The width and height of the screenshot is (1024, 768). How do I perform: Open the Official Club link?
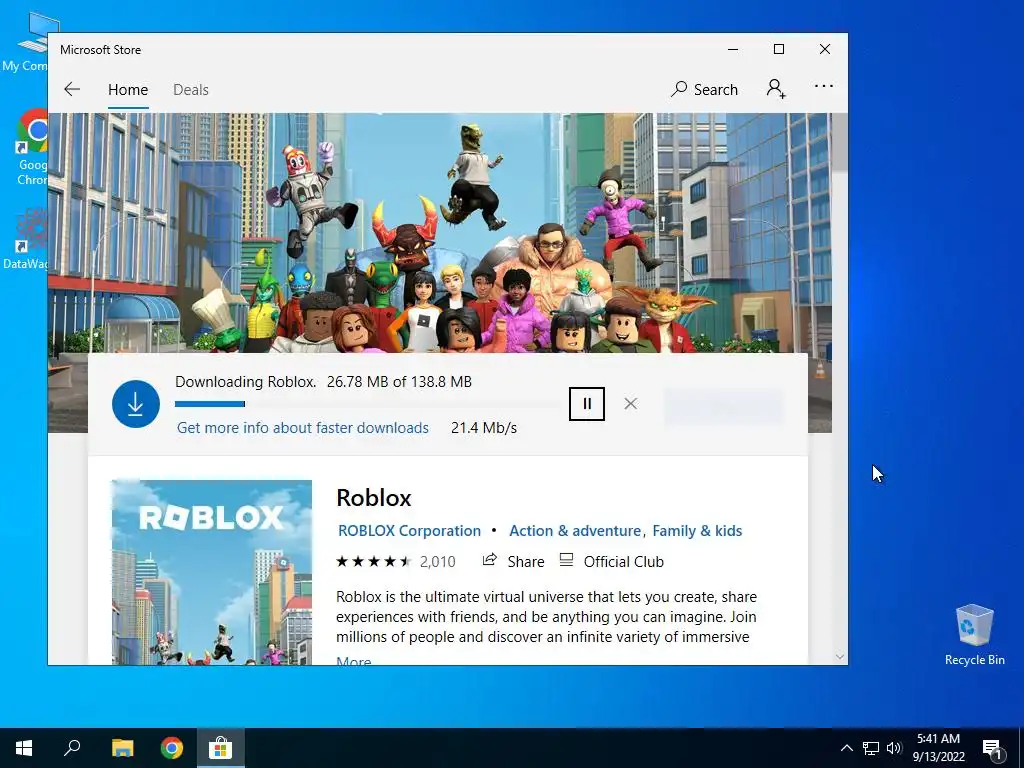pyautogui.click(x=612, y=562)
